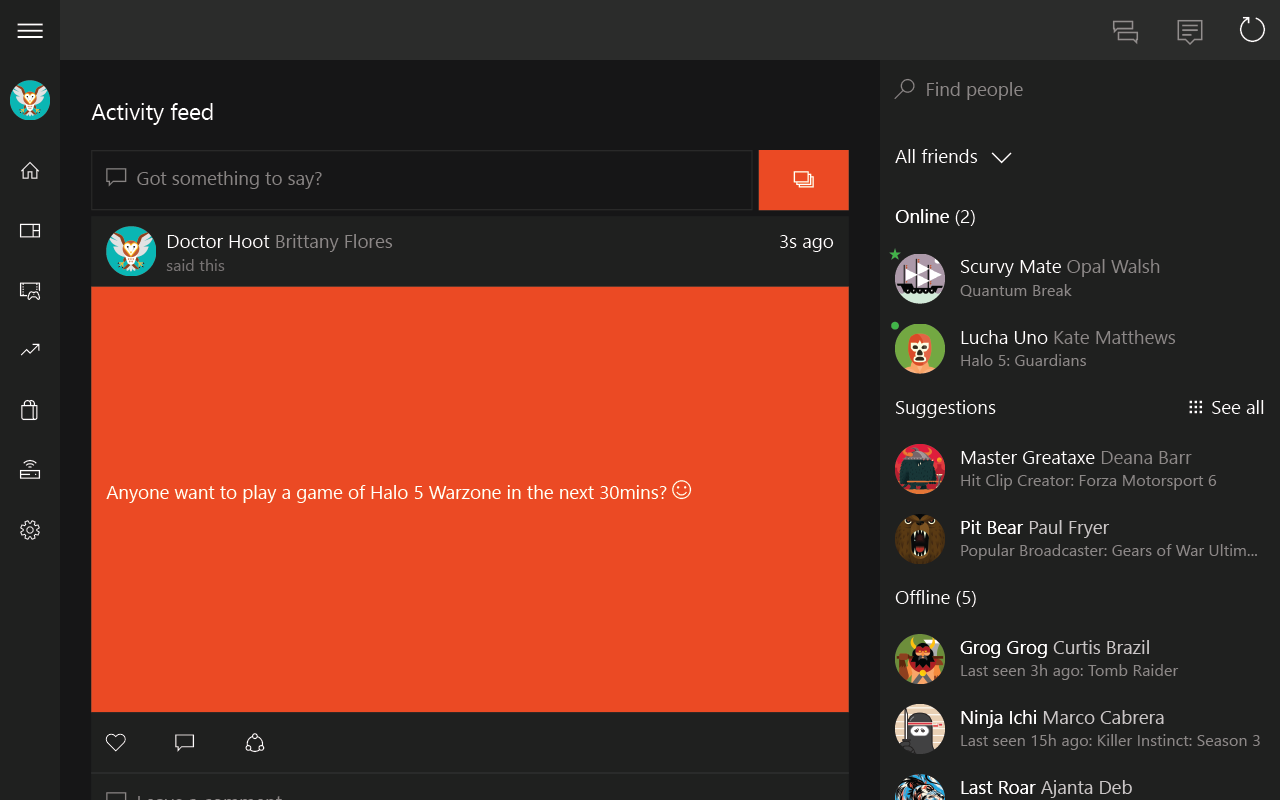This screenshot has height=800, width=1280.
Task: Select the Connect to Xbox One icon
Action: 29,469
